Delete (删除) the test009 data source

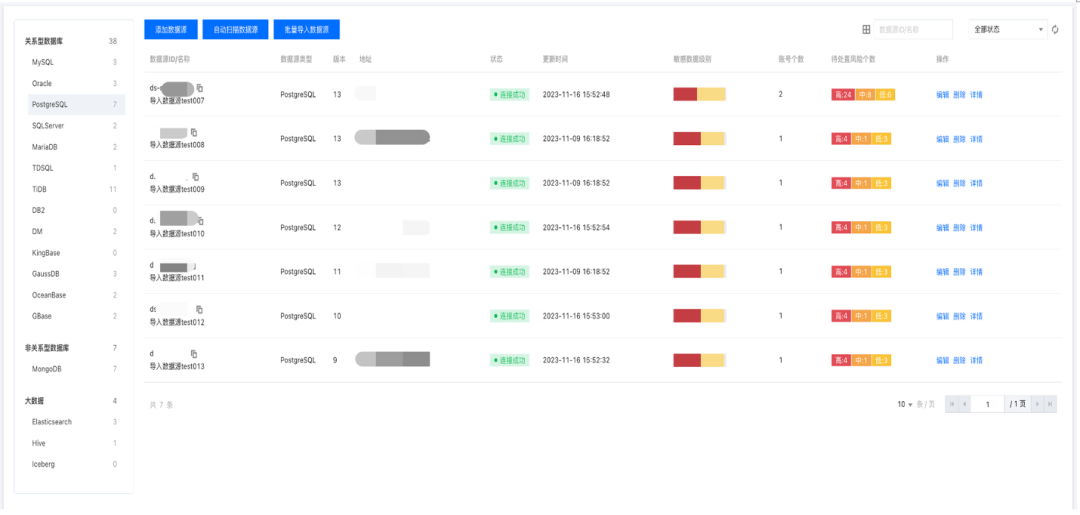click(x=959, y=183)
